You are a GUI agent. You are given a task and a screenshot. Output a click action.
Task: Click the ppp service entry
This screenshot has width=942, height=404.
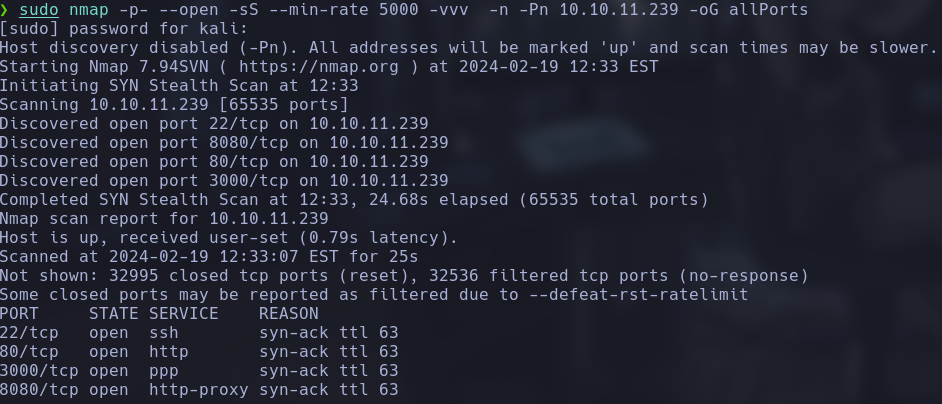[x=163, y=371]
